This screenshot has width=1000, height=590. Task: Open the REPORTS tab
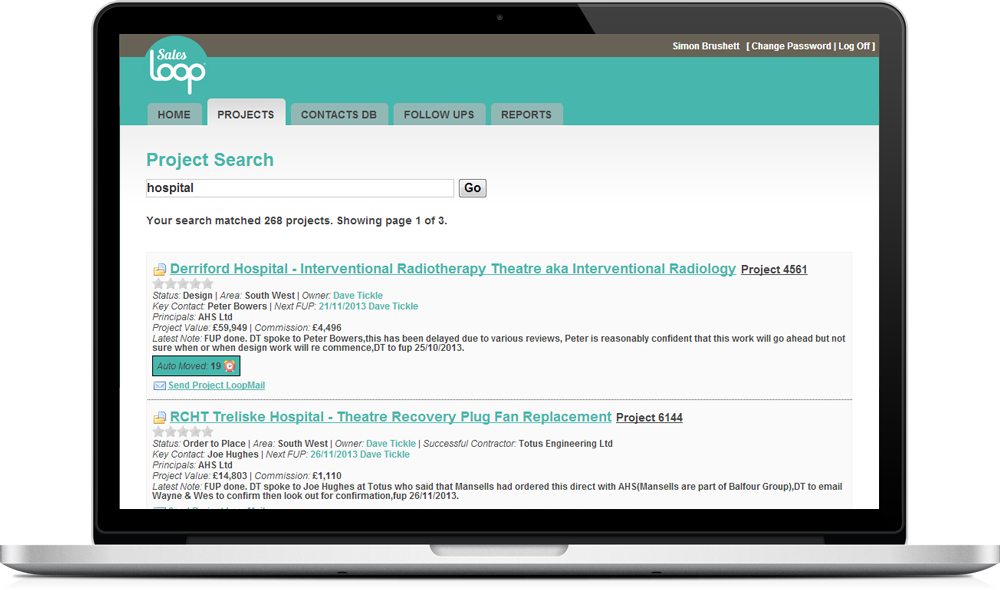pos(526,114)
